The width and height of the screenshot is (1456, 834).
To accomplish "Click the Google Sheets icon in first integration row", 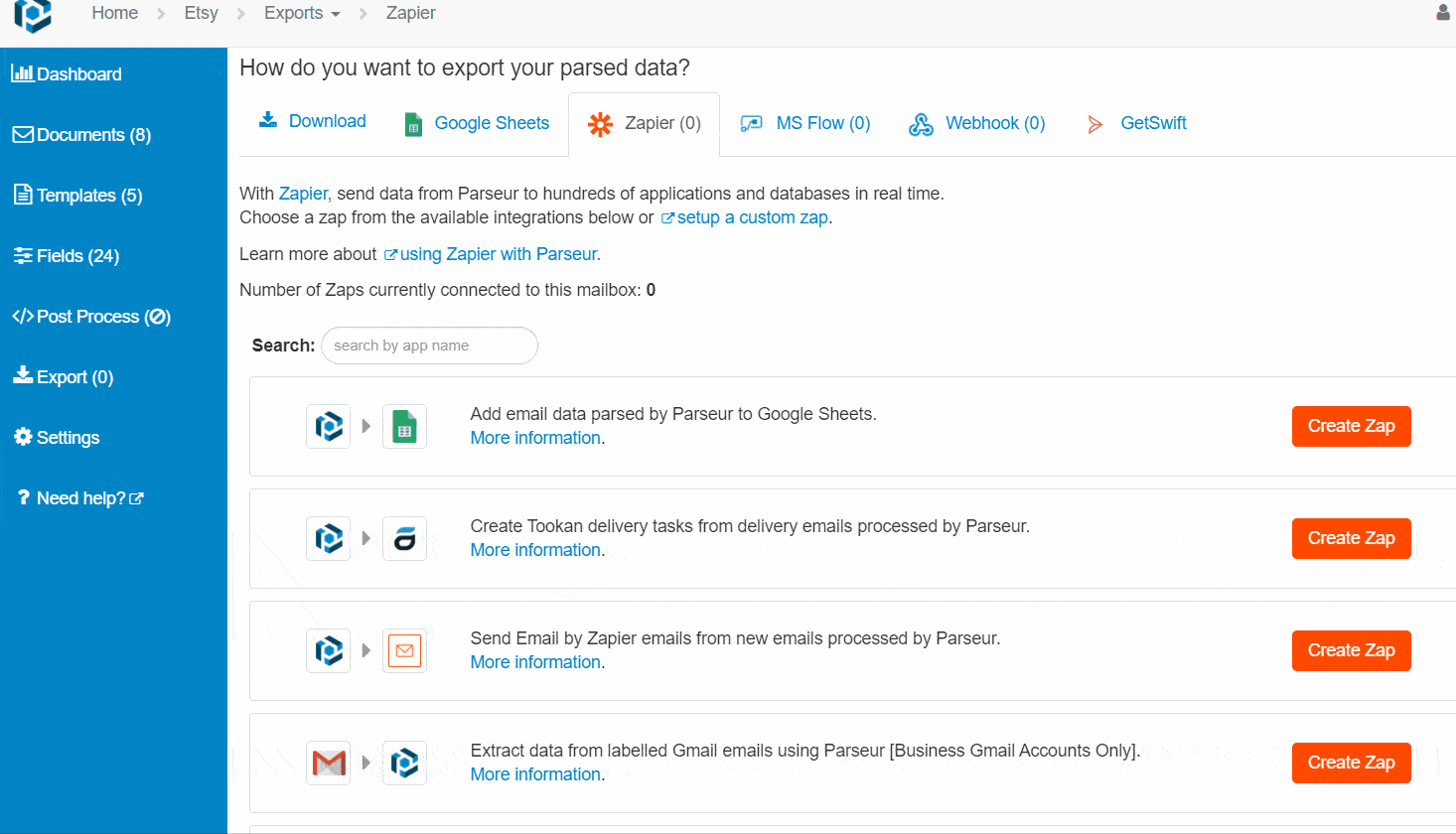I will point(404,425).
